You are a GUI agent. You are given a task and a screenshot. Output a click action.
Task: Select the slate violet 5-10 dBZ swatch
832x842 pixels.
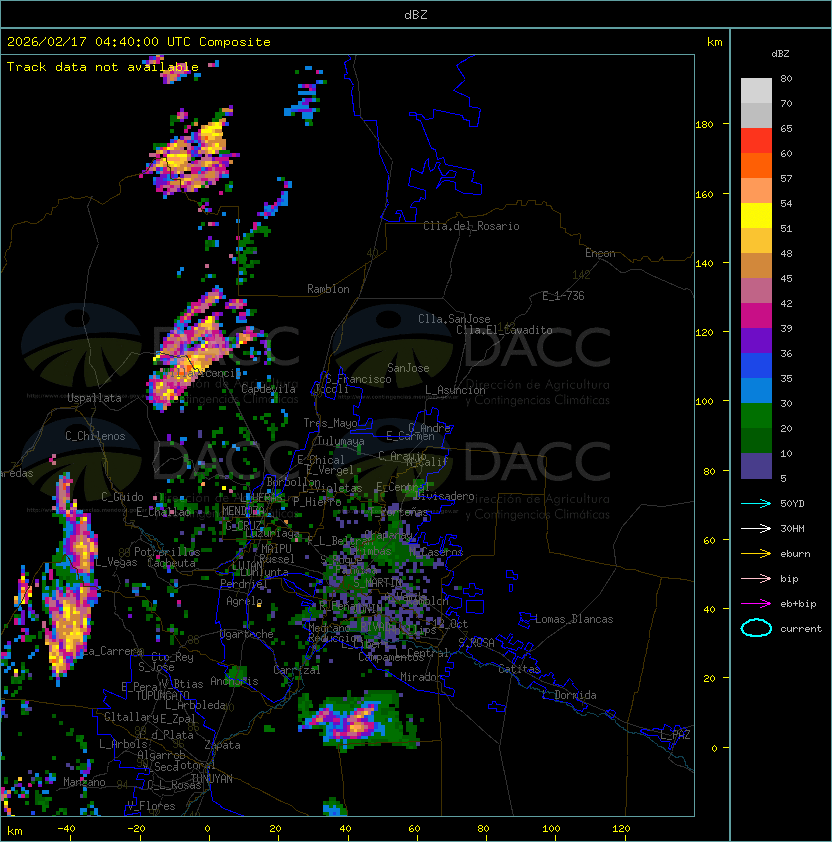[756, 466]
